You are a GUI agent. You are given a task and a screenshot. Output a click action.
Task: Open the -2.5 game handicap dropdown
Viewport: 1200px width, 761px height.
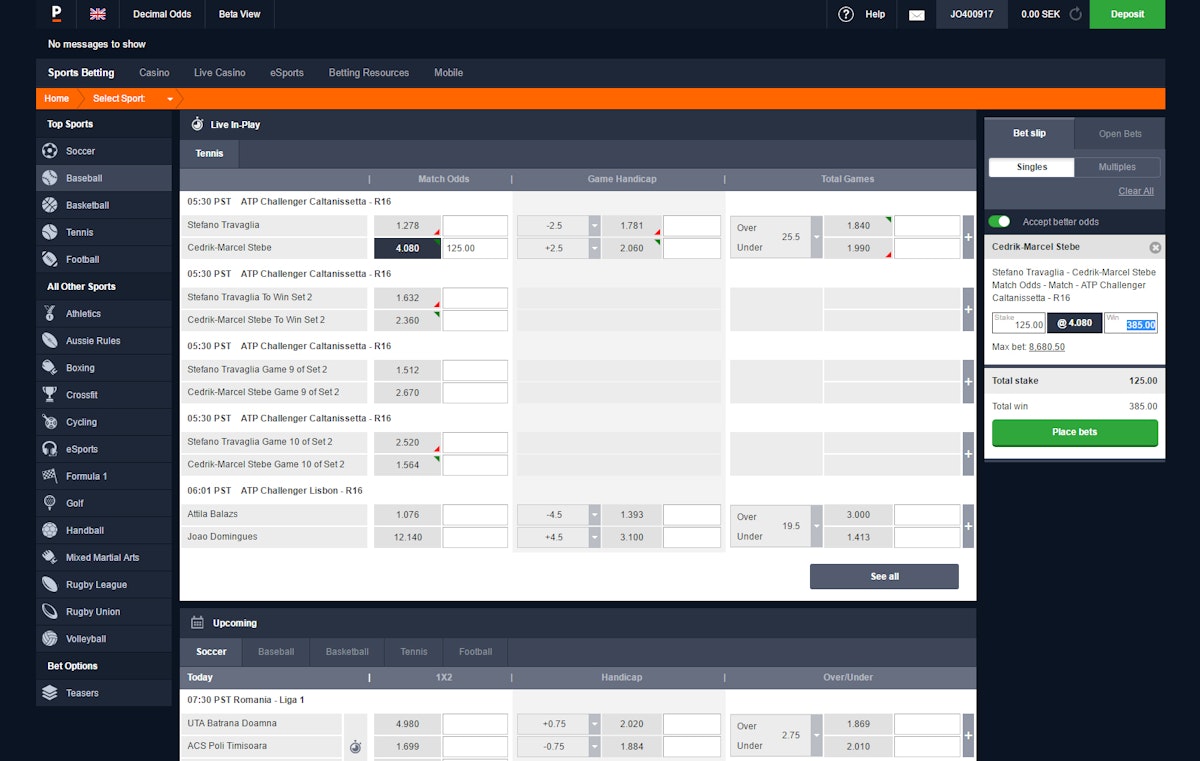pyautogui.click(x=595, y=226)
